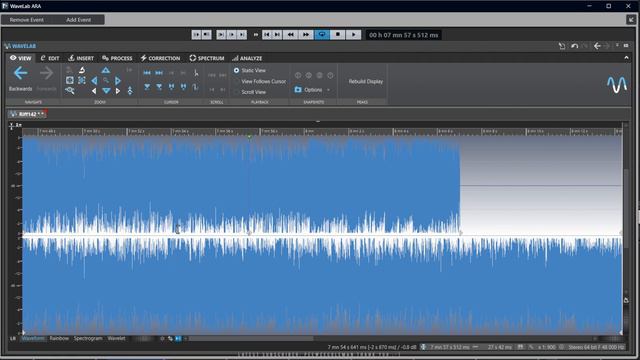
Task: Click the first snapshot preset circle
Action: click(x=298, y=76)
